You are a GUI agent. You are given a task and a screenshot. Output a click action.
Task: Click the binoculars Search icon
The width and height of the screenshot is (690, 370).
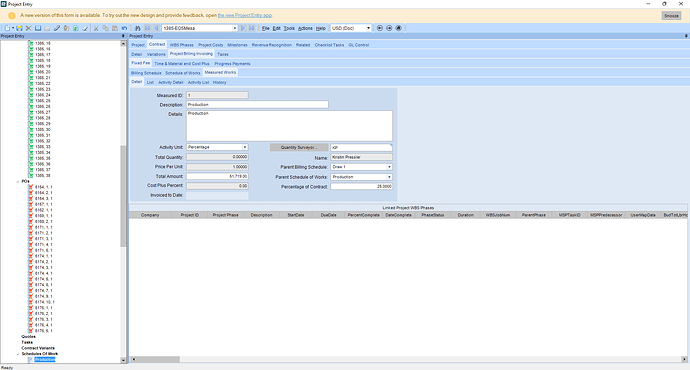pos(138,28)
